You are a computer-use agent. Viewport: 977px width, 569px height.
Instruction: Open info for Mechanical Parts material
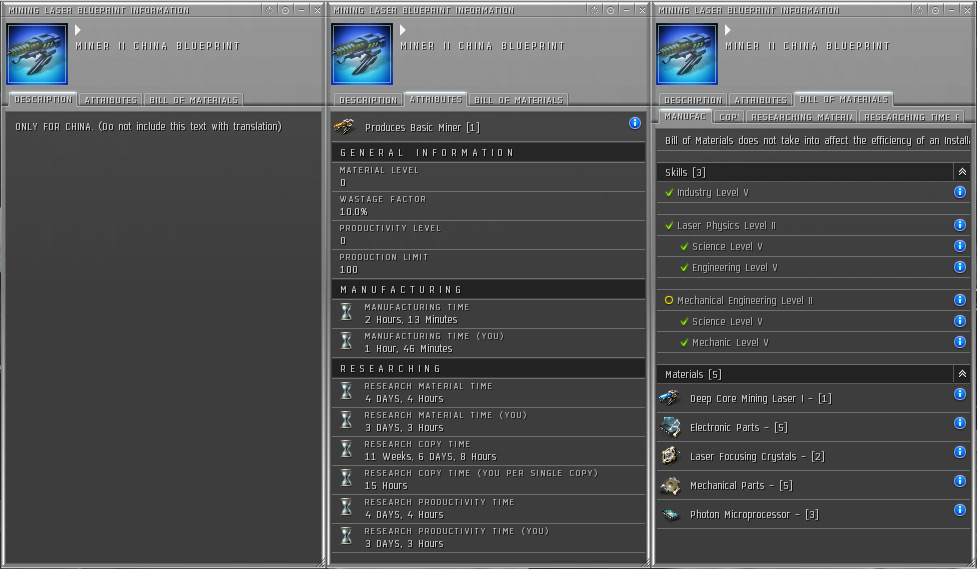pos(960,481)
